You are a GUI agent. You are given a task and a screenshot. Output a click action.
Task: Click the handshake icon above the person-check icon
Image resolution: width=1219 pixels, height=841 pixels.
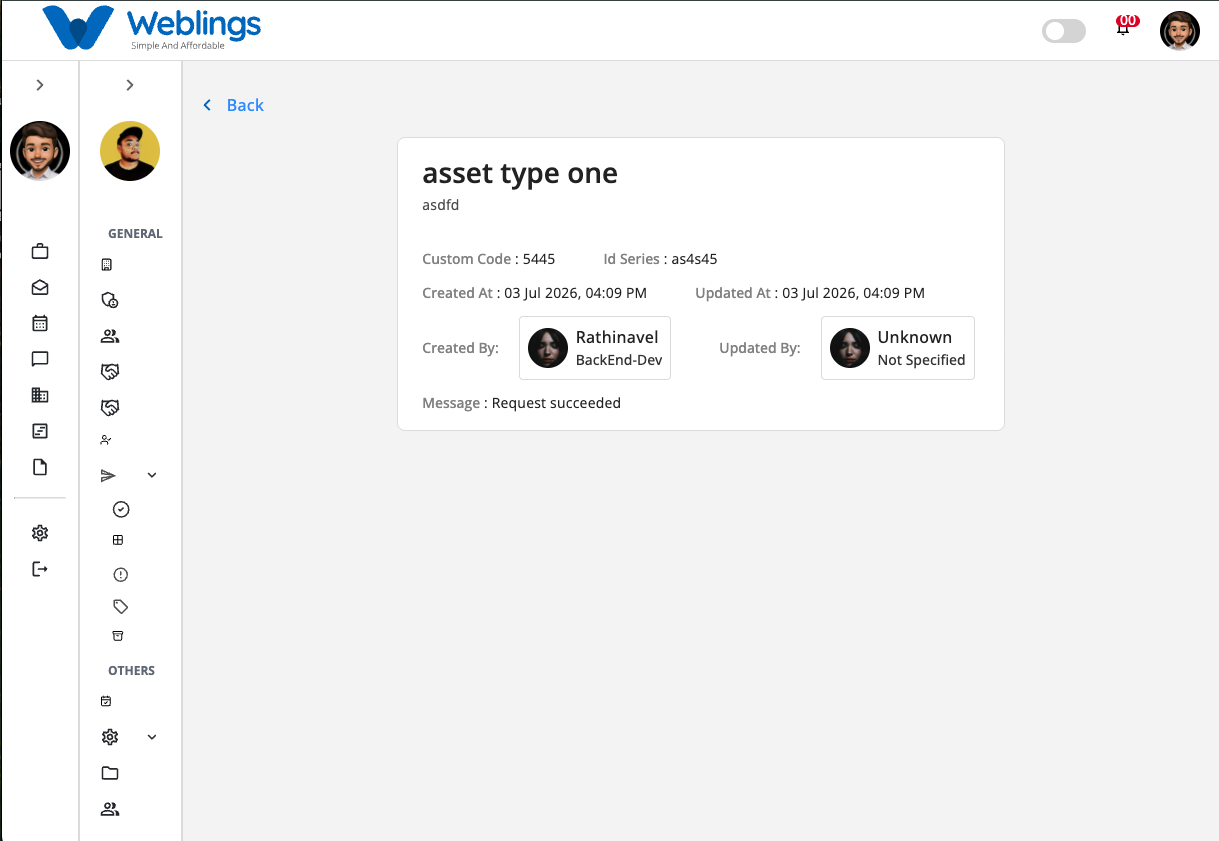click(x=110, y=408)
